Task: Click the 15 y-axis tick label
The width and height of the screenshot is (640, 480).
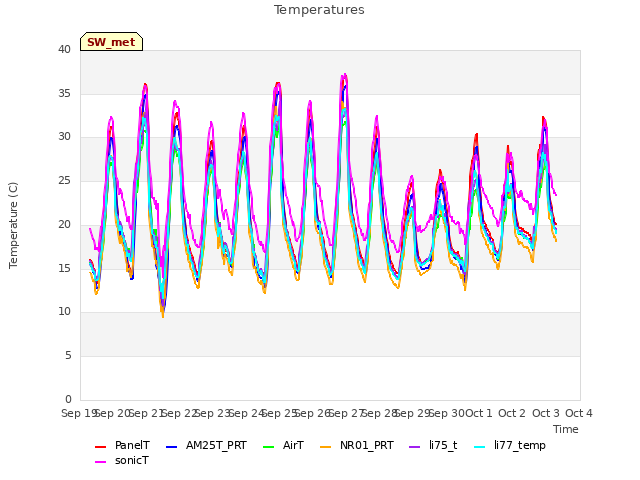Action: pos(64,268)
